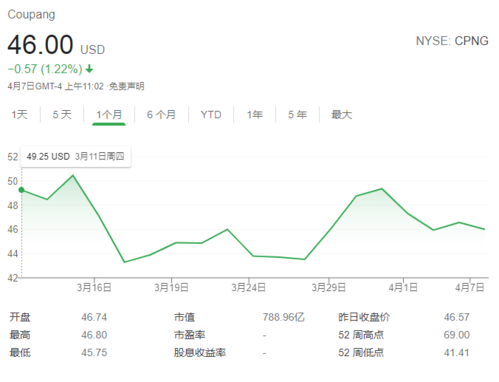Viewport: 499px width, 382px height.
Task: Switch to the YTD range tab
Action: [x=211, y=115]
